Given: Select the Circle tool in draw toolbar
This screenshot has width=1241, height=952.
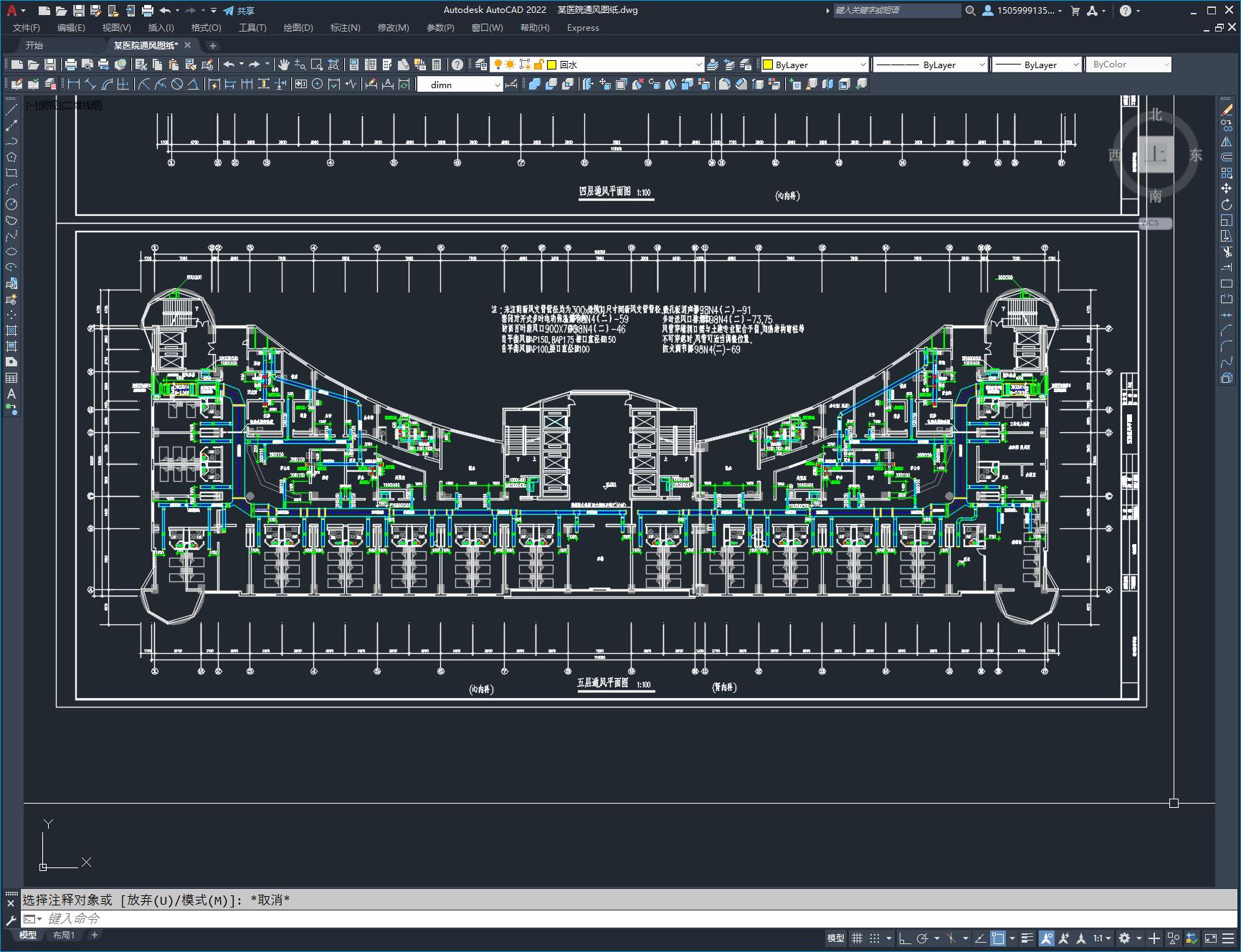Looking at the screenshot, I should (x=11, y=204).
